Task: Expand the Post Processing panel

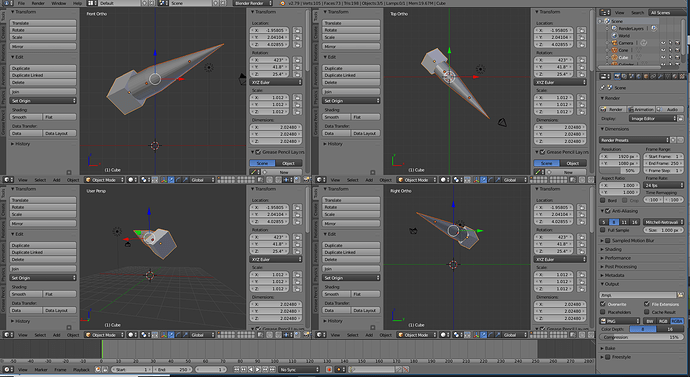Action: pos(620,267)
